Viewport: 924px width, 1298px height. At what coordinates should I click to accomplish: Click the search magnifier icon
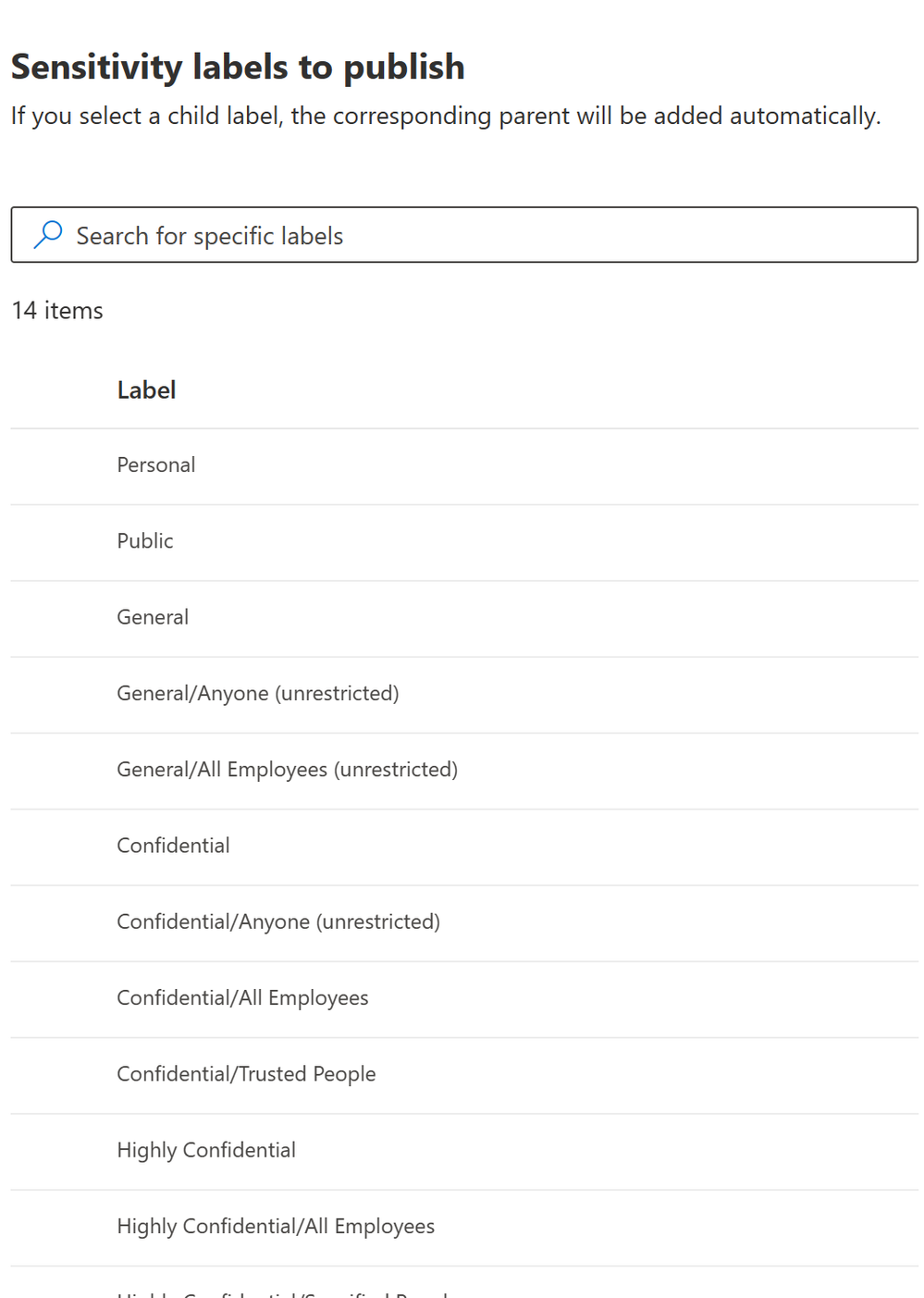[47, 235]
